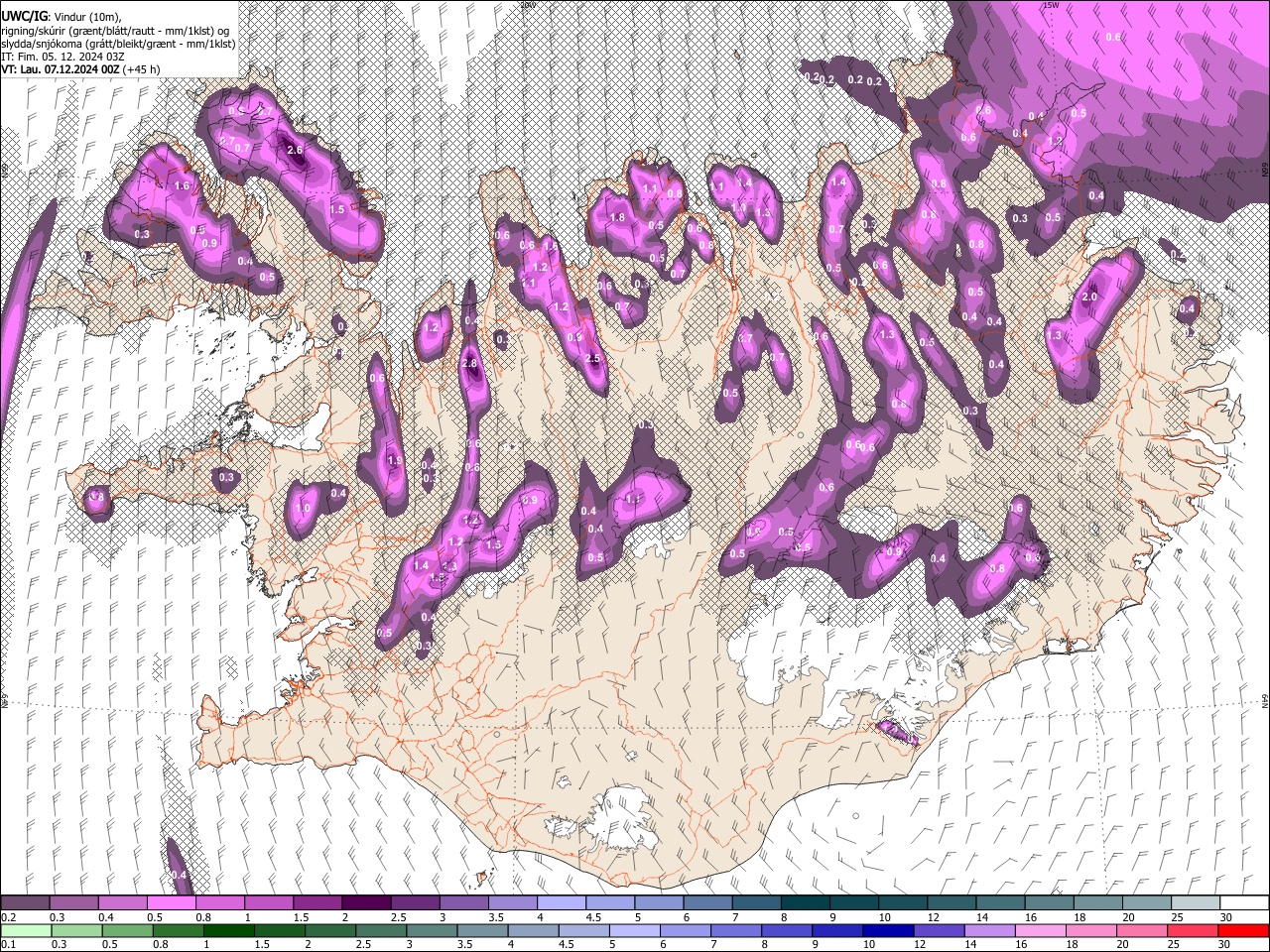Click the '20W' longitude label at top edge
1270x952 pixels.
click(528, 5)
